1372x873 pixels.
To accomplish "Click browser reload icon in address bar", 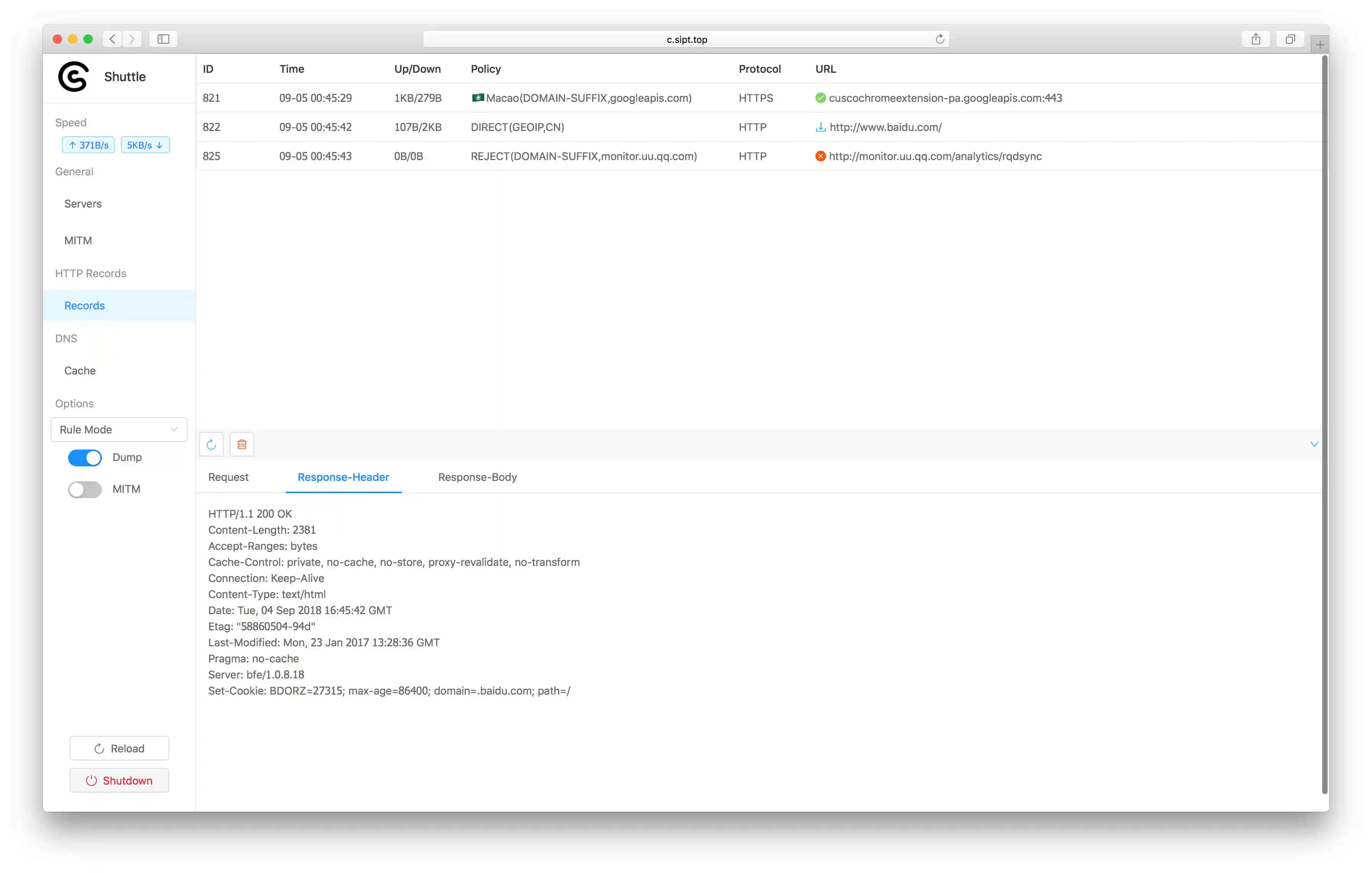I will [x=939, y=39].
